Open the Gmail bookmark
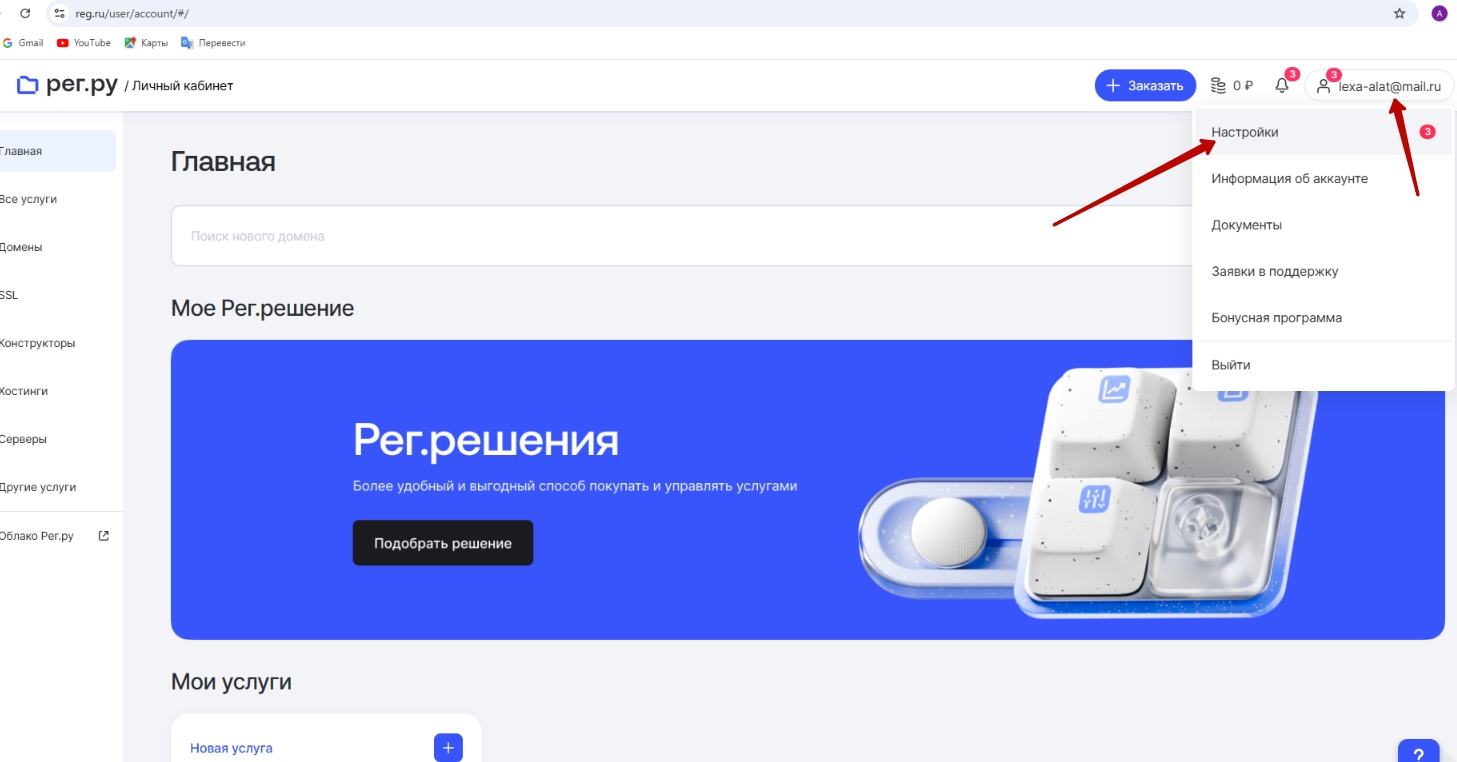Viewport: 1457px width, 762px height. (x=23, y=43)
